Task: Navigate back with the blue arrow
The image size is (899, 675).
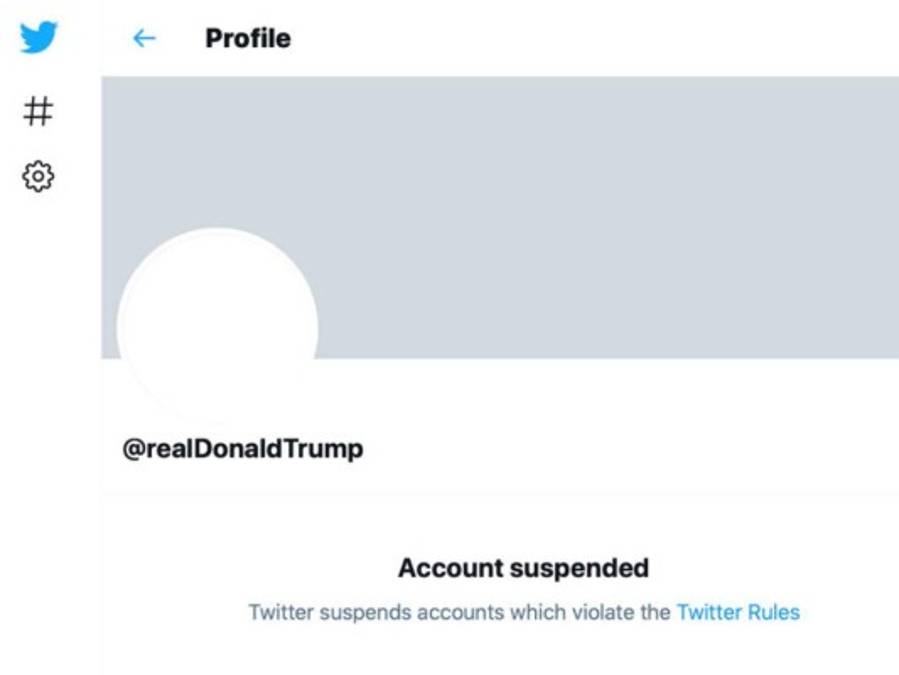Action: tap(144, 38)
